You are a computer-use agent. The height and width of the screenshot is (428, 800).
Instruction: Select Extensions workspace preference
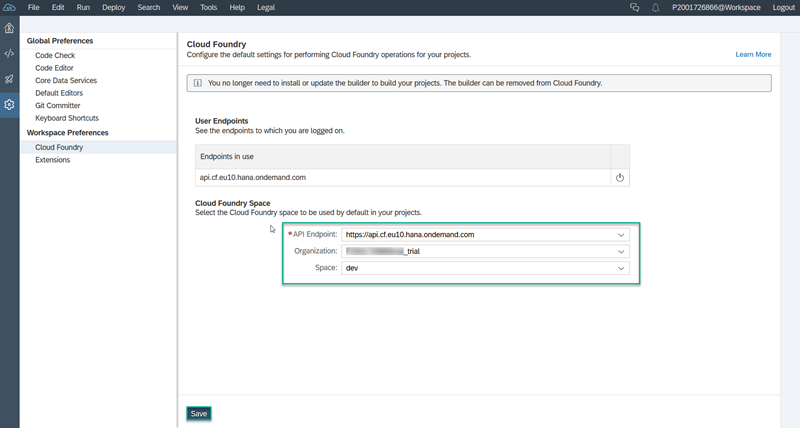53,160
